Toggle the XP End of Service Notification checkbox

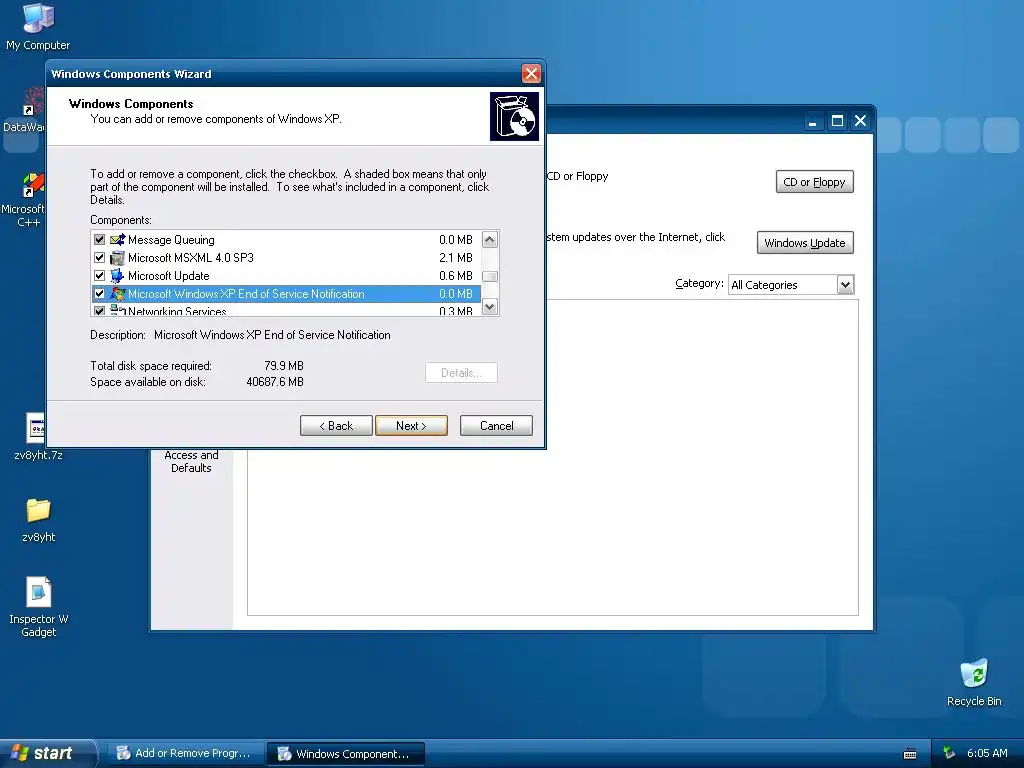pyautogui.click(x=99, y=294)
